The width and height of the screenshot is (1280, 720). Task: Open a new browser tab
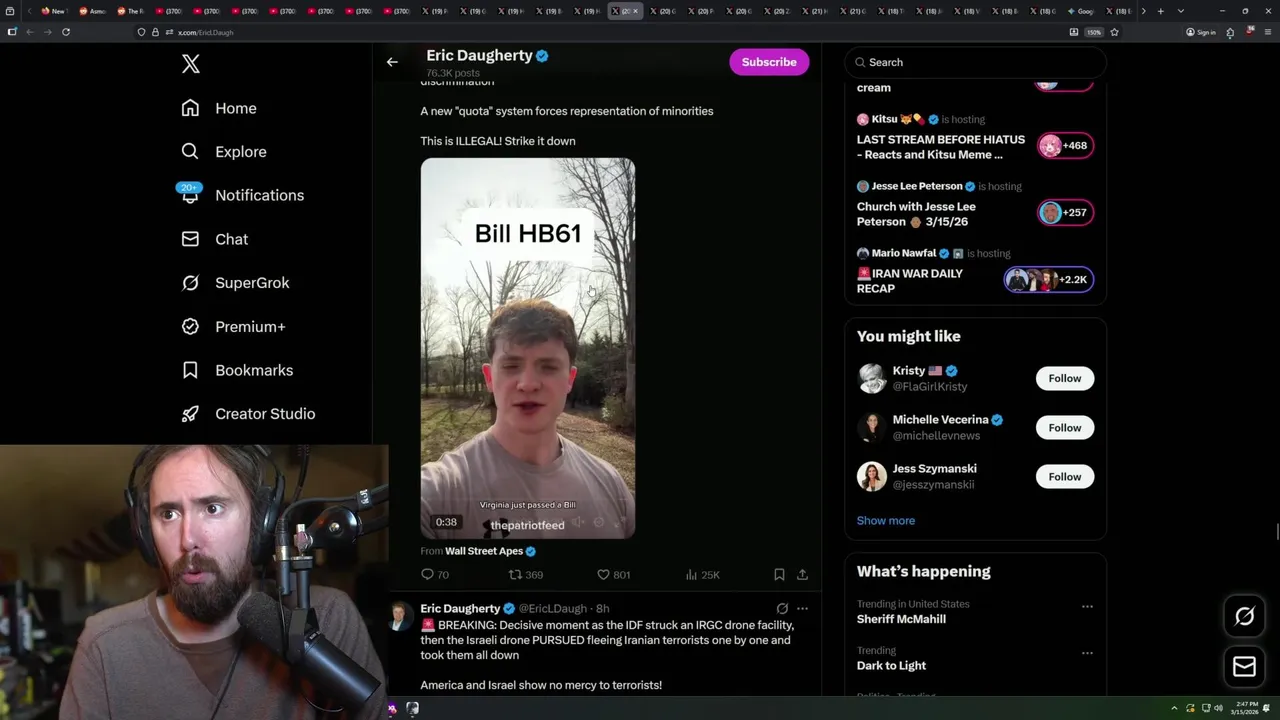tap(1160, 11)
